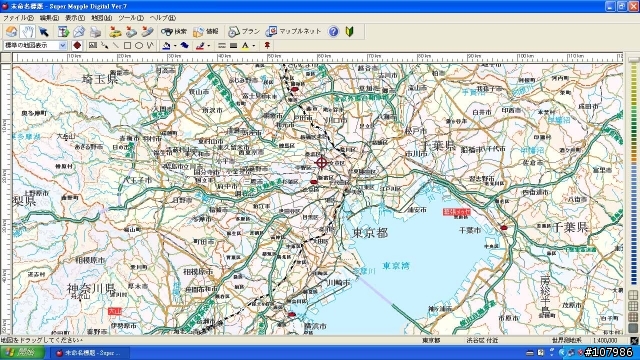This screenshot has height=360, width=640.
Task: Select the arrow pointer tool
Action: (x=44, y=31)
